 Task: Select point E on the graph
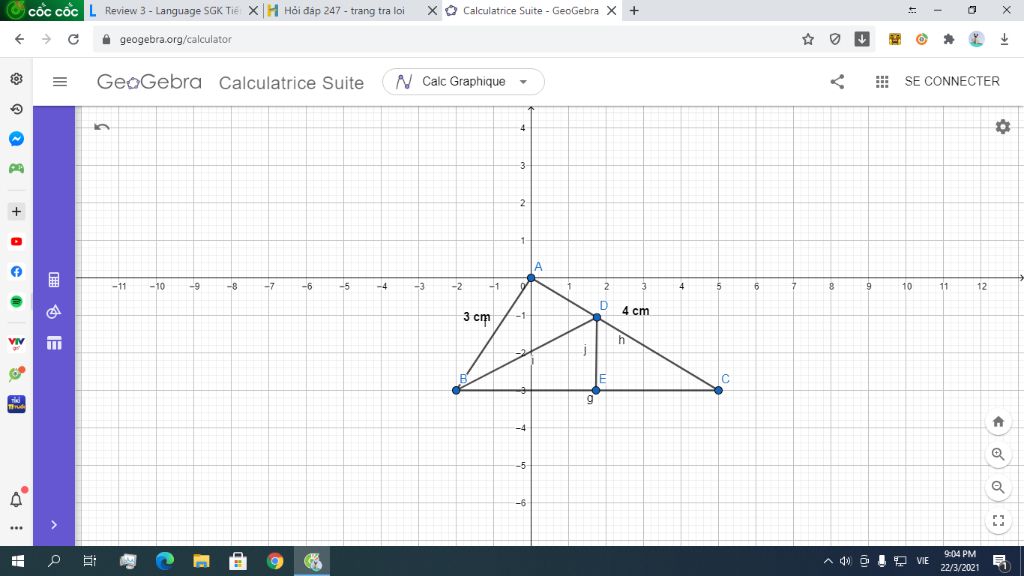pos(596,391)
